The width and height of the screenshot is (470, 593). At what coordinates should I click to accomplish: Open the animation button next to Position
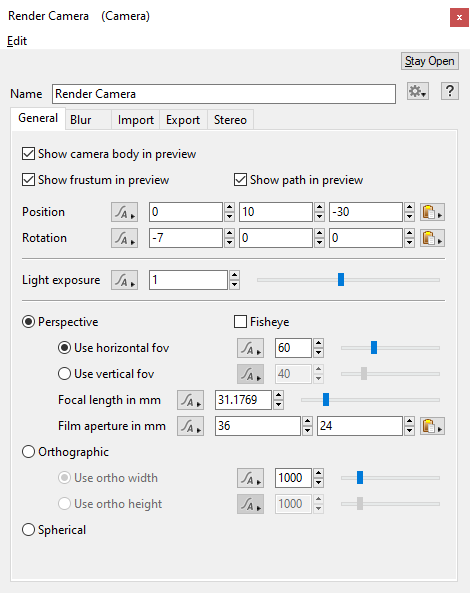(x=124, y=212)
